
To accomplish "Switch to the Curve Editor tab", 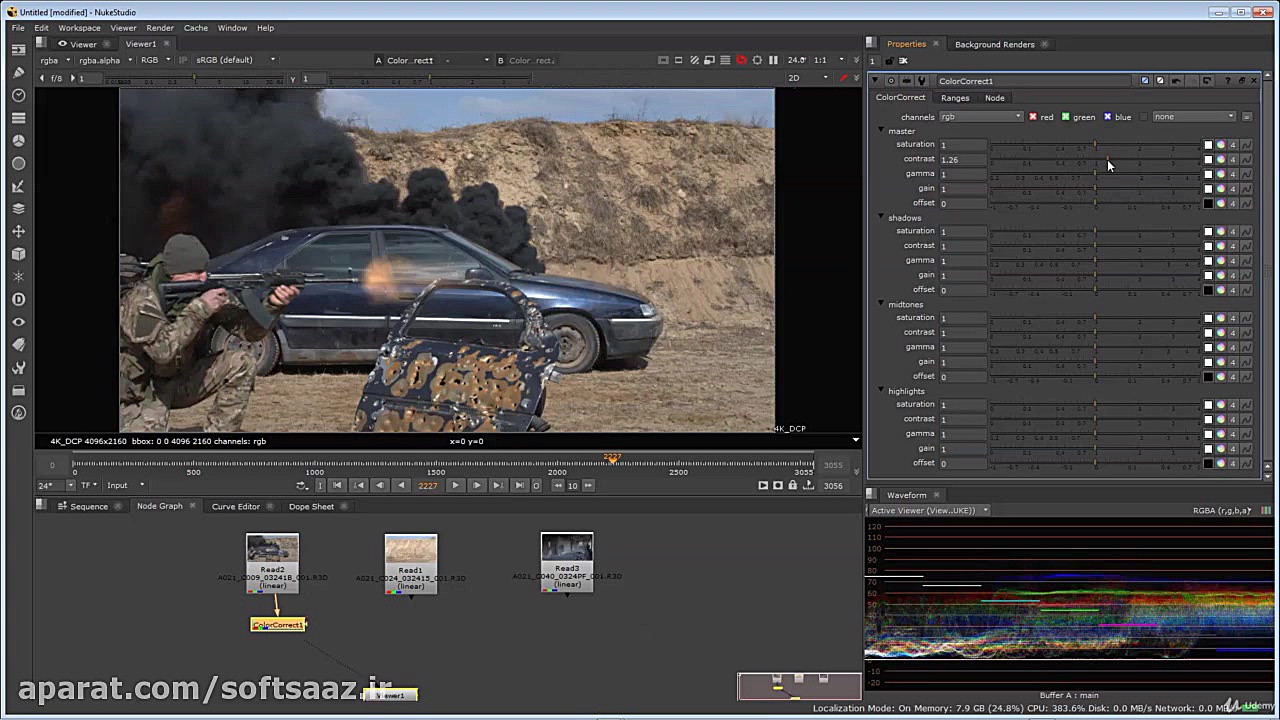I will pos(235,506).
